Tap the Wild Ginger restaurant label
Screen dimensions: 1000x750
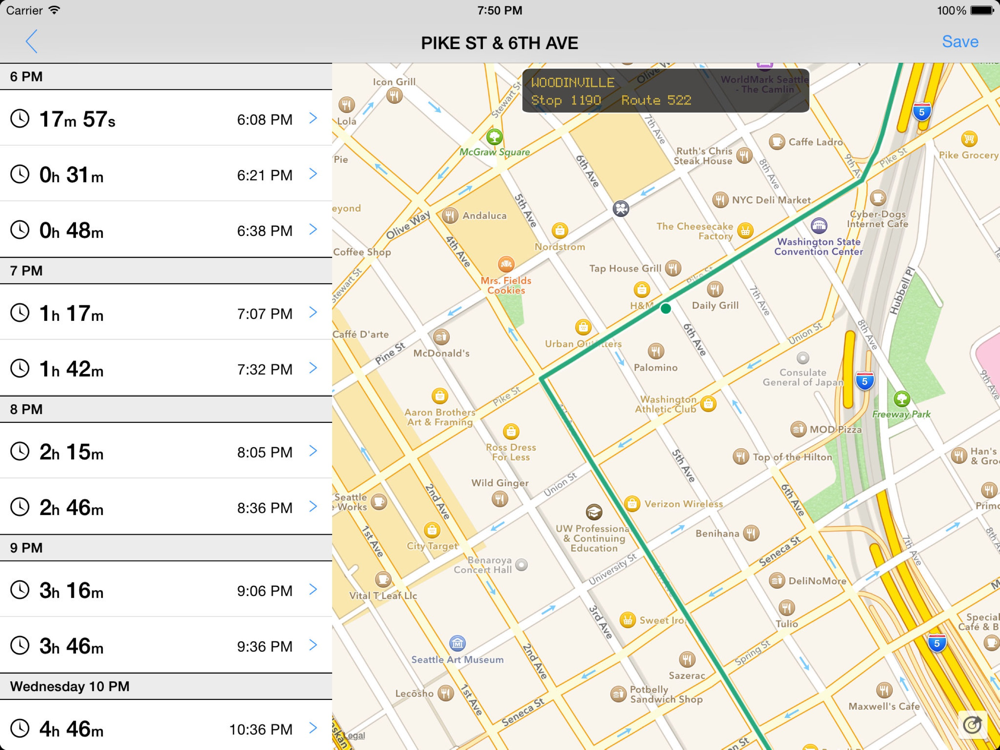tap(500, 483)
